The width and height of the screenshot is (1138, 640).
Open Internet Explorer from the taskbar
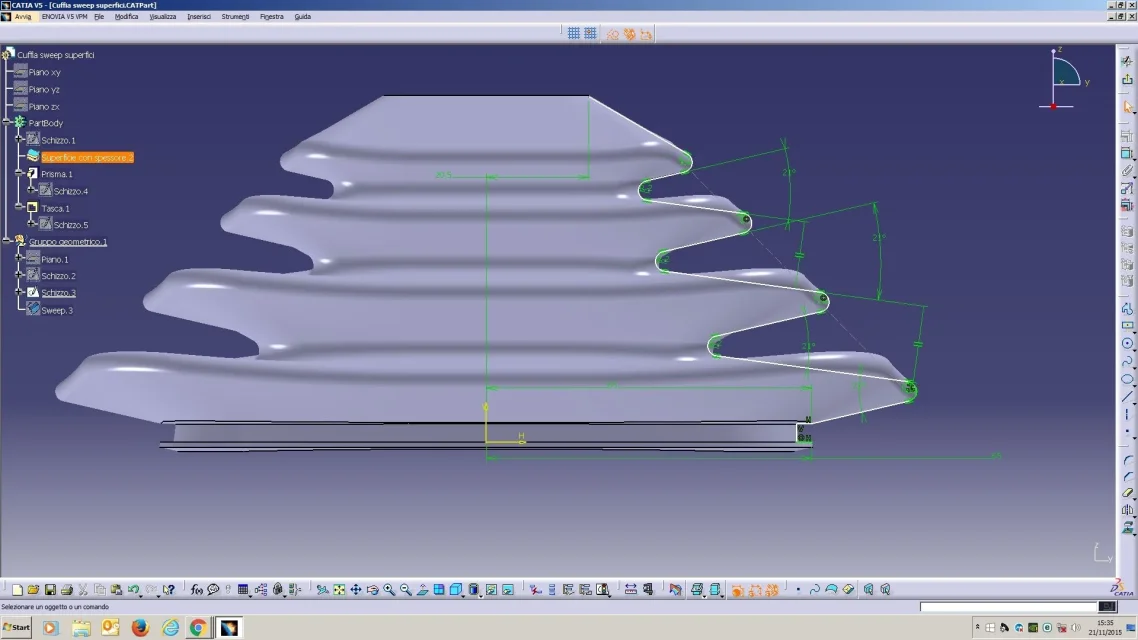coord(170,628)
